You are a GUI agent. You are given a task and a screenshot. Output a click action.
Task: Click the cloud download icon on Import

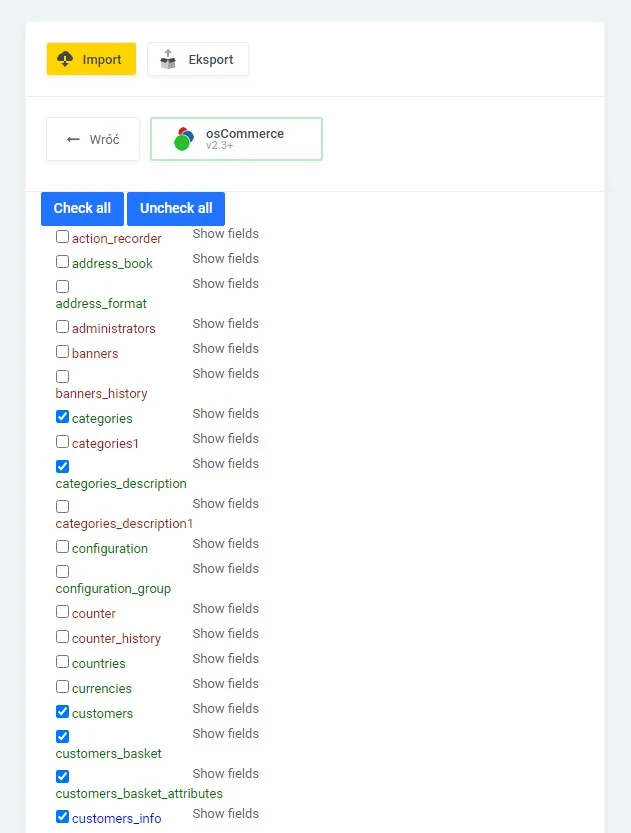66,59
